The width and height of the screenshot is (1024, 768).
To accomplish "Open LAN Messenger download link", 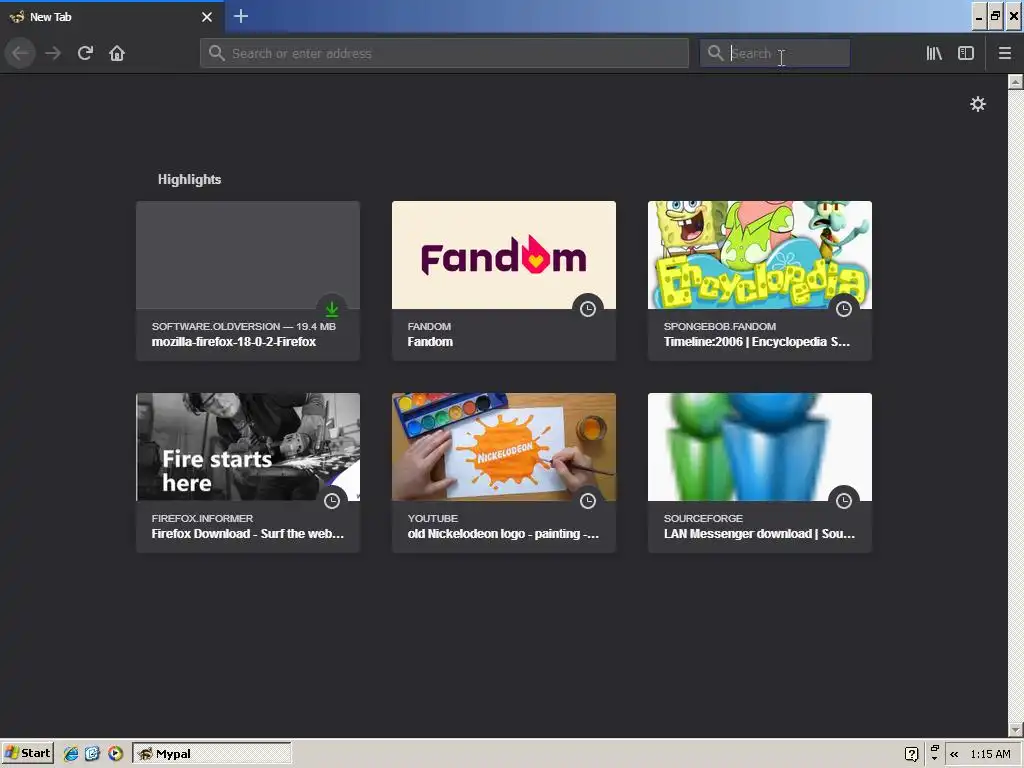I will (x=759, y=534).
